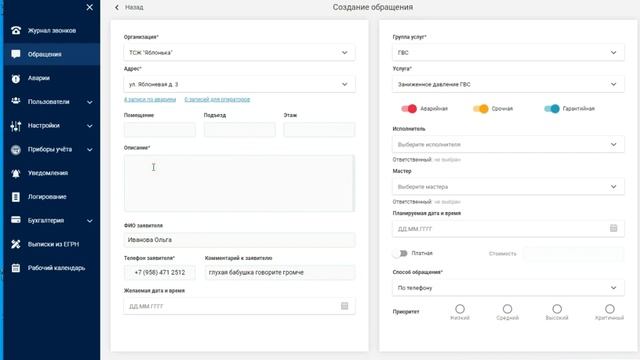Screen dimensions: 640x360
Task: Click the phone icon for Журнал звонков
Action: 16,31
